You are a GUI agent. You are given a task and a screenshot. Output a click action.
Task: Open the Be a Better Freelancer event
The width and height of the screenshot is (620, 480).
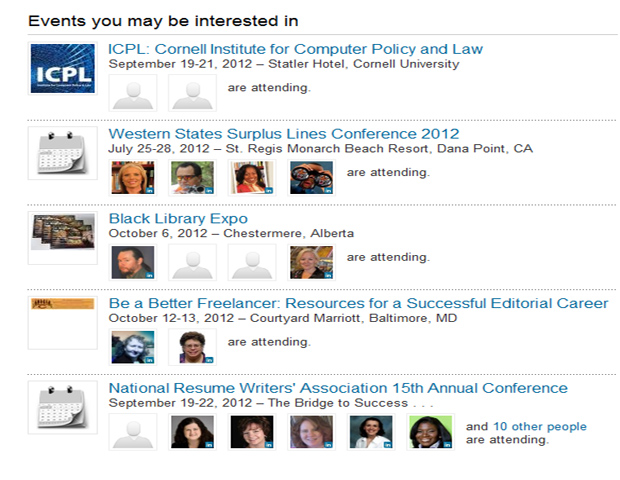click(358, 303)
